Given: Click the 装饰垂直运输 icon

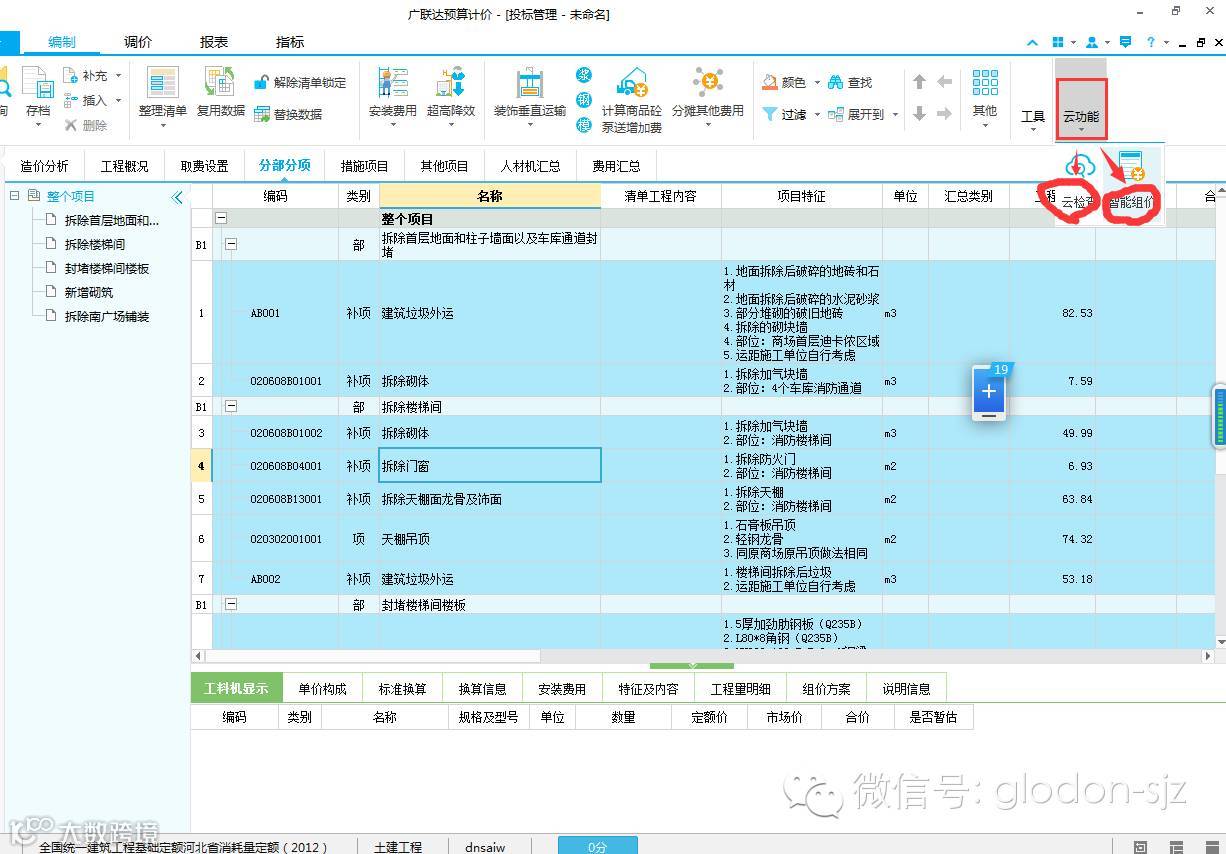Looking at the screenshot, I should (x=529, y=83).
